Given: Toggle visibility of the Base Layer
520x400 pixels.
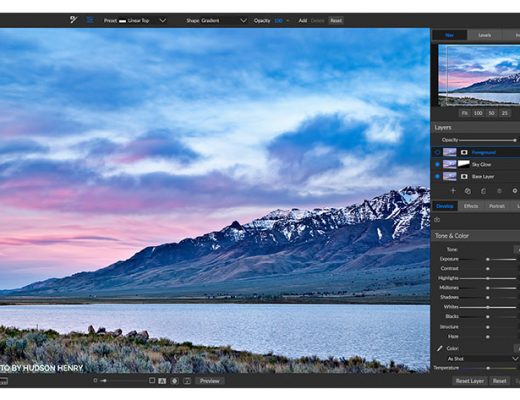Looking at the screenshot, I should [437, 176].
